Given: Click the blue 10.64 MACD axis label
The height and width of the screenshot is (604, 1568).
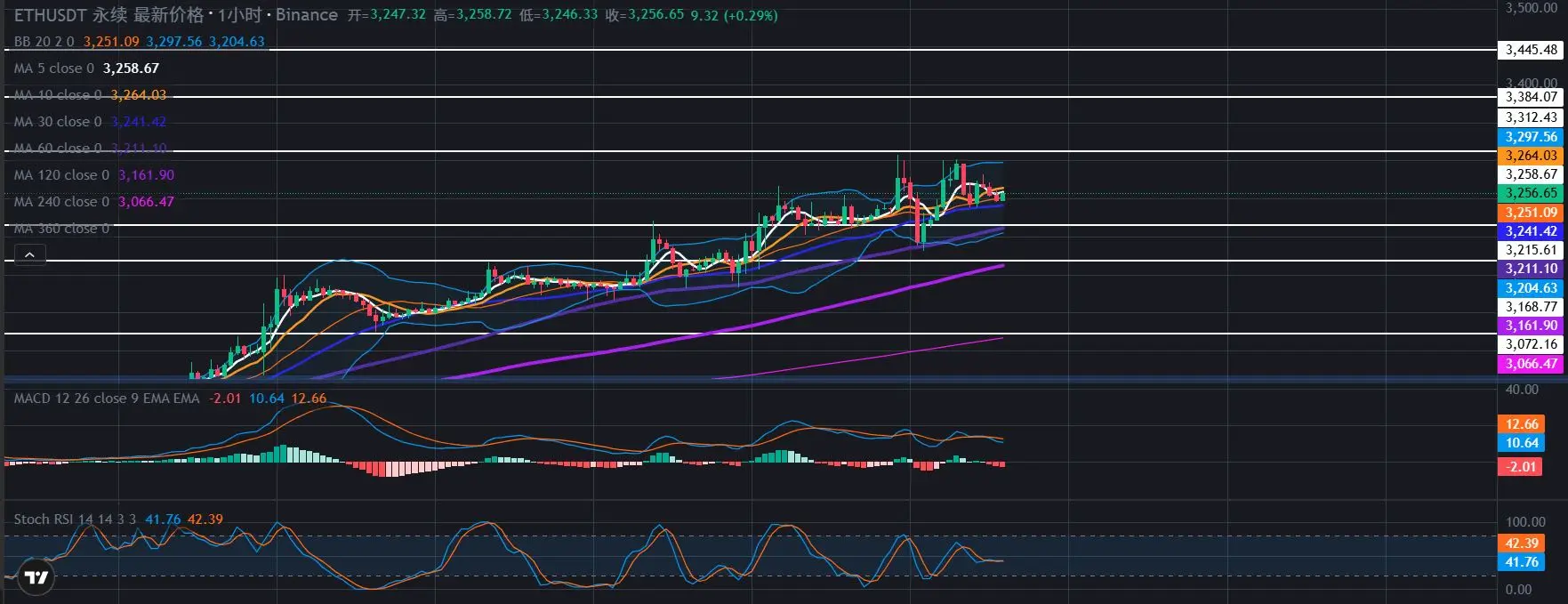Looking at the screenshot, I should [x=1522, y=443].
